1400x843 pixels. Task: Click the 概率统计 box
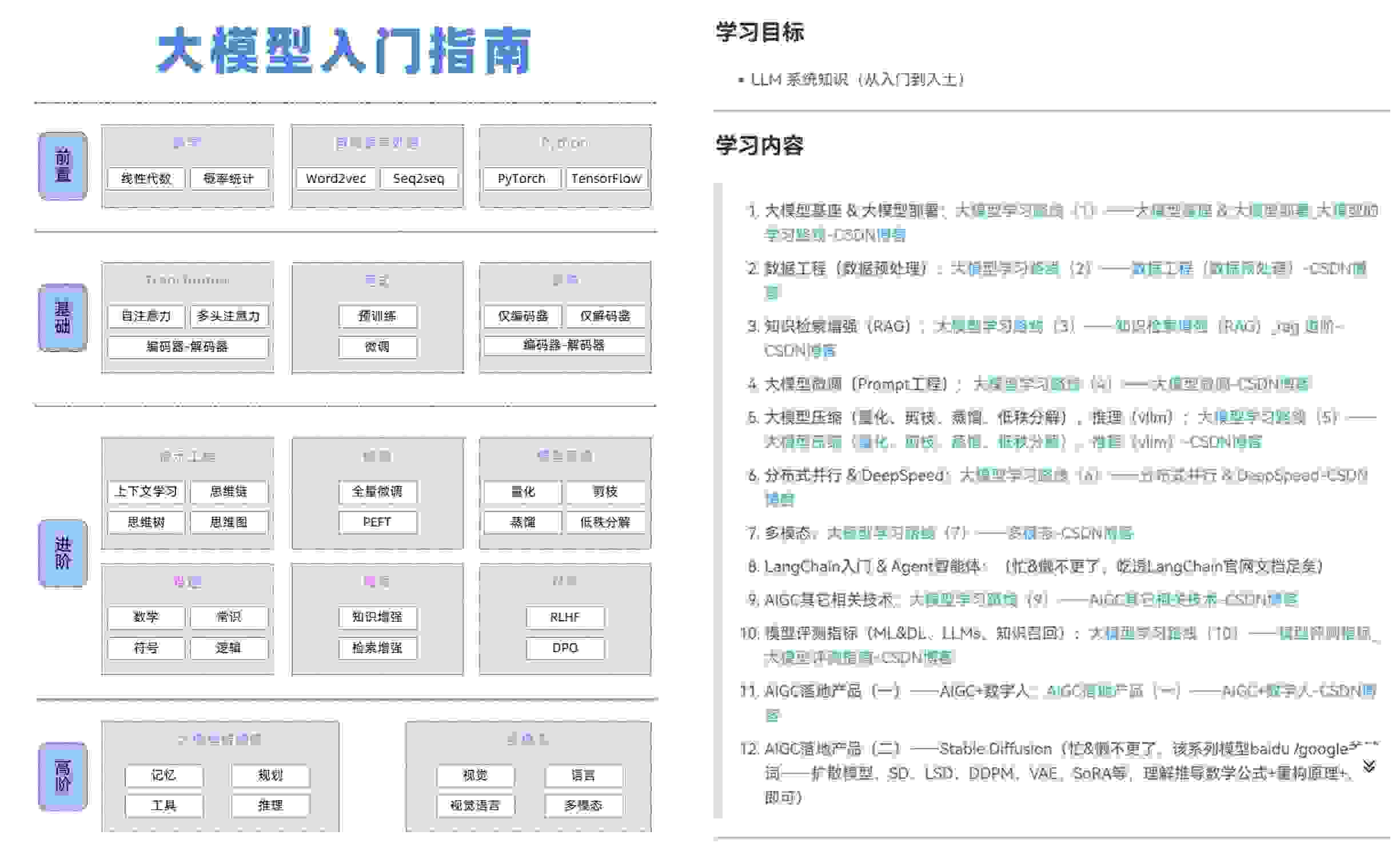point(229,178)
